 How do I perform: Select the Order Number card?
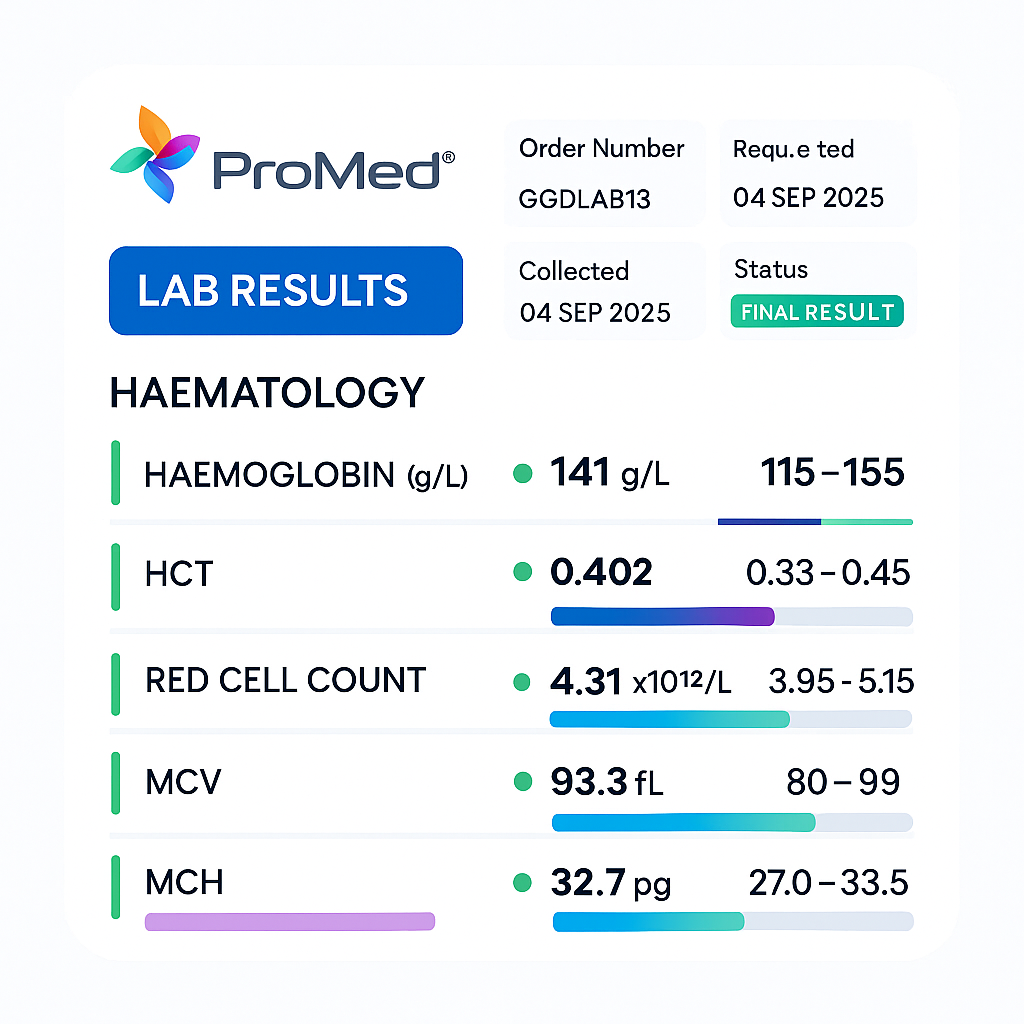pos(603,174)
